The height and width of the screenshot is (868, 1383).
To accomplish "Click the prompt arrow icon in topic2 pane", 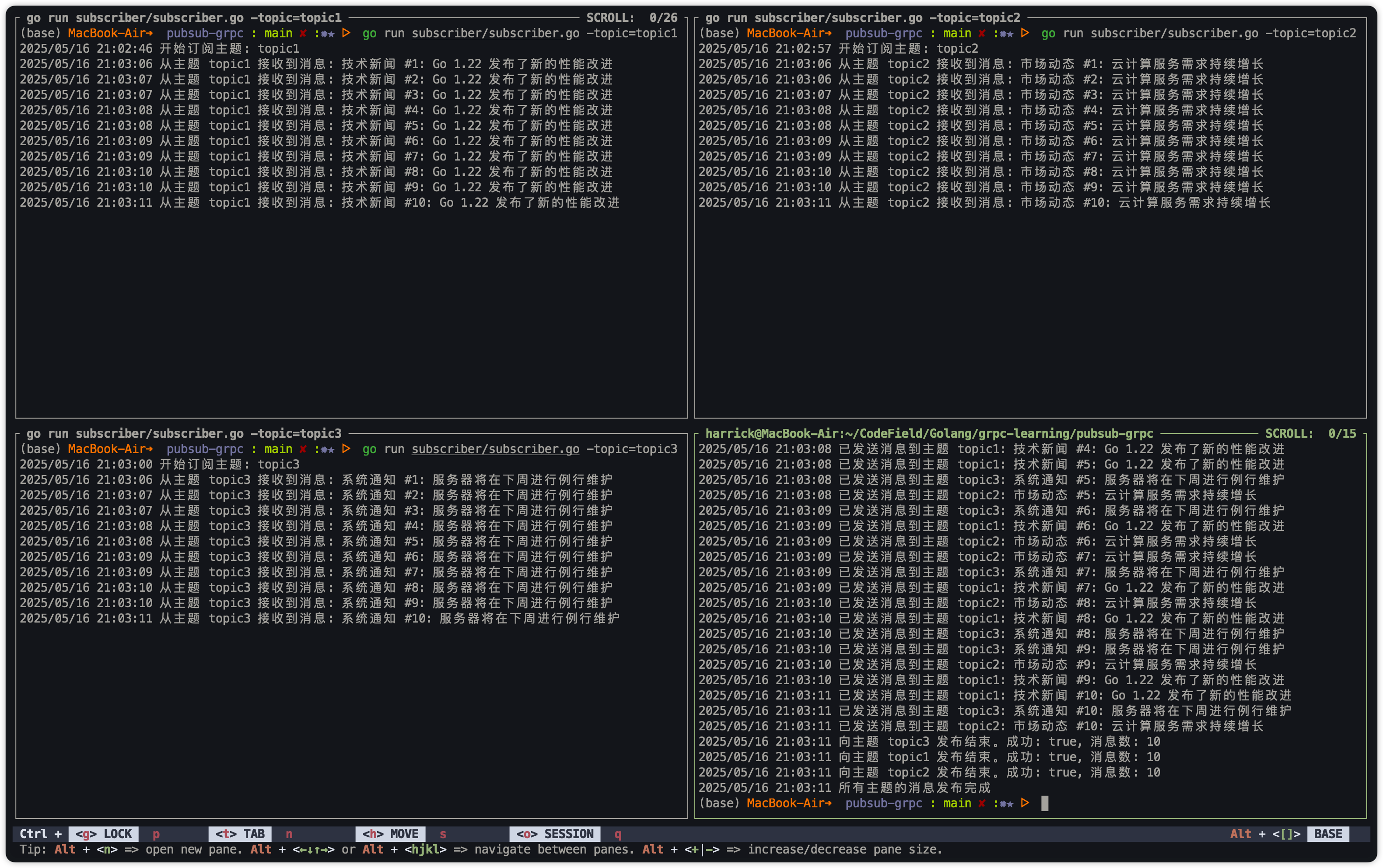I will click(1025, 33).
